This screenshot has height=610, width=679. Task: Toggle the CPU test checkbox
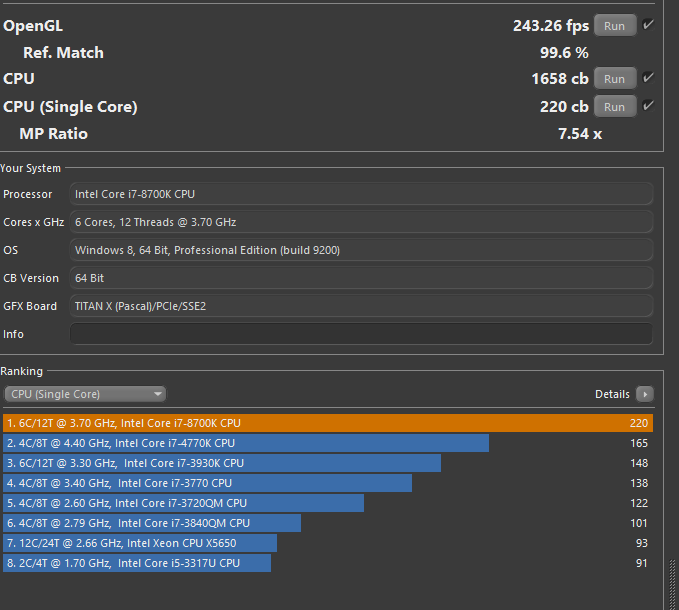[648, 78]
